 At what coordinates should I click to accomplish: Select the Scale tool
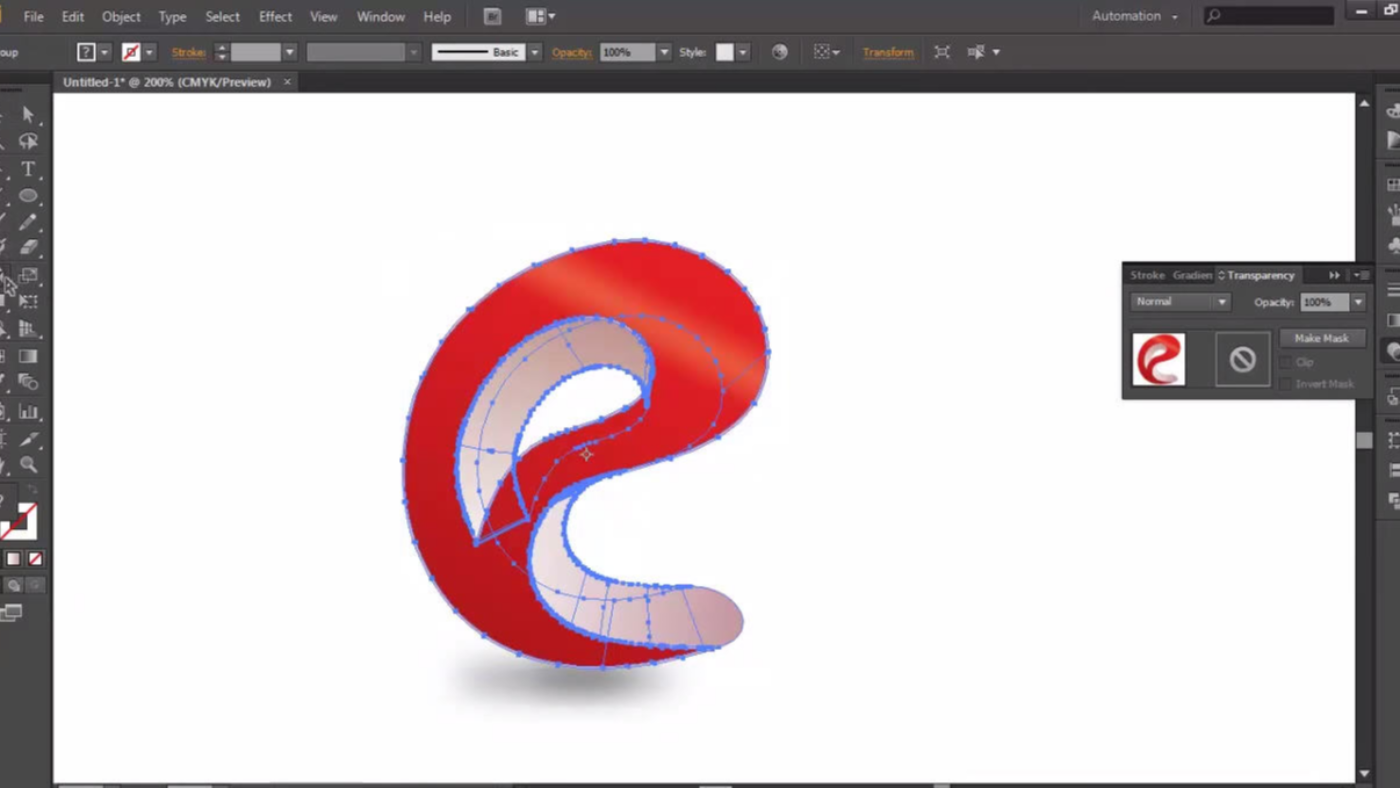coord(28,275)
